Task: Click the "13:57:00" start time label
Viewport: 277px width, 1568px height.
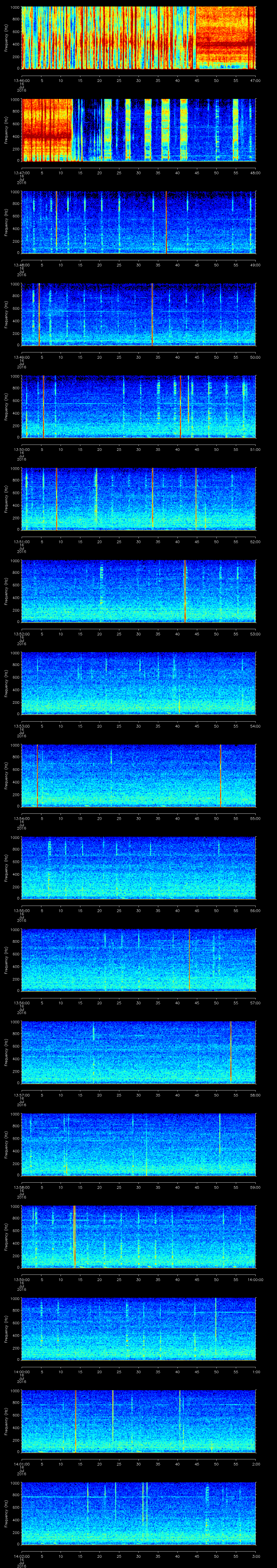Action: coord(22,1095)
